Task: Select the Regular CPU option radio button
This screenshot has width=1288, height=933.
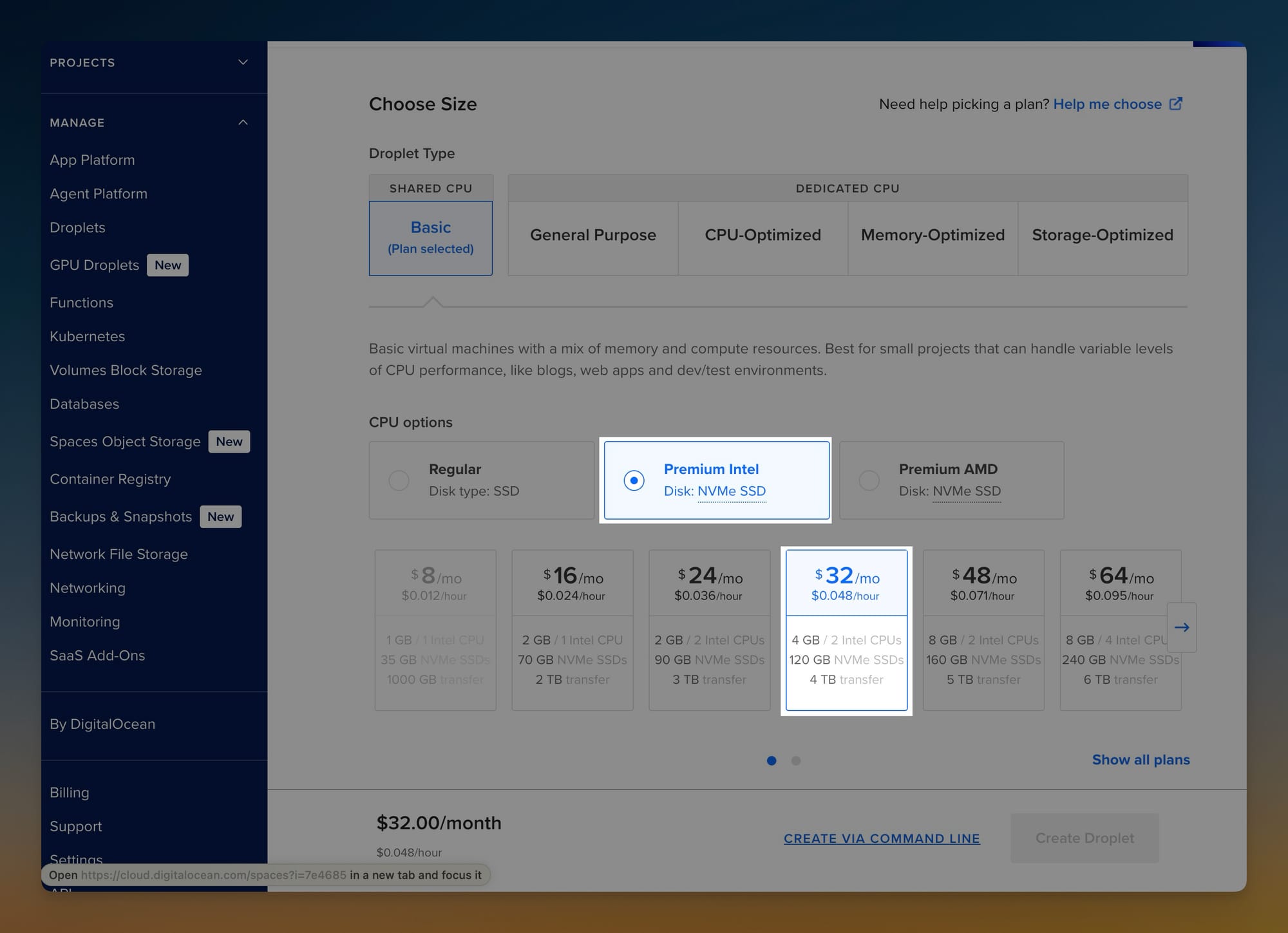Action: pyautogui.click(x=399, y=480)
